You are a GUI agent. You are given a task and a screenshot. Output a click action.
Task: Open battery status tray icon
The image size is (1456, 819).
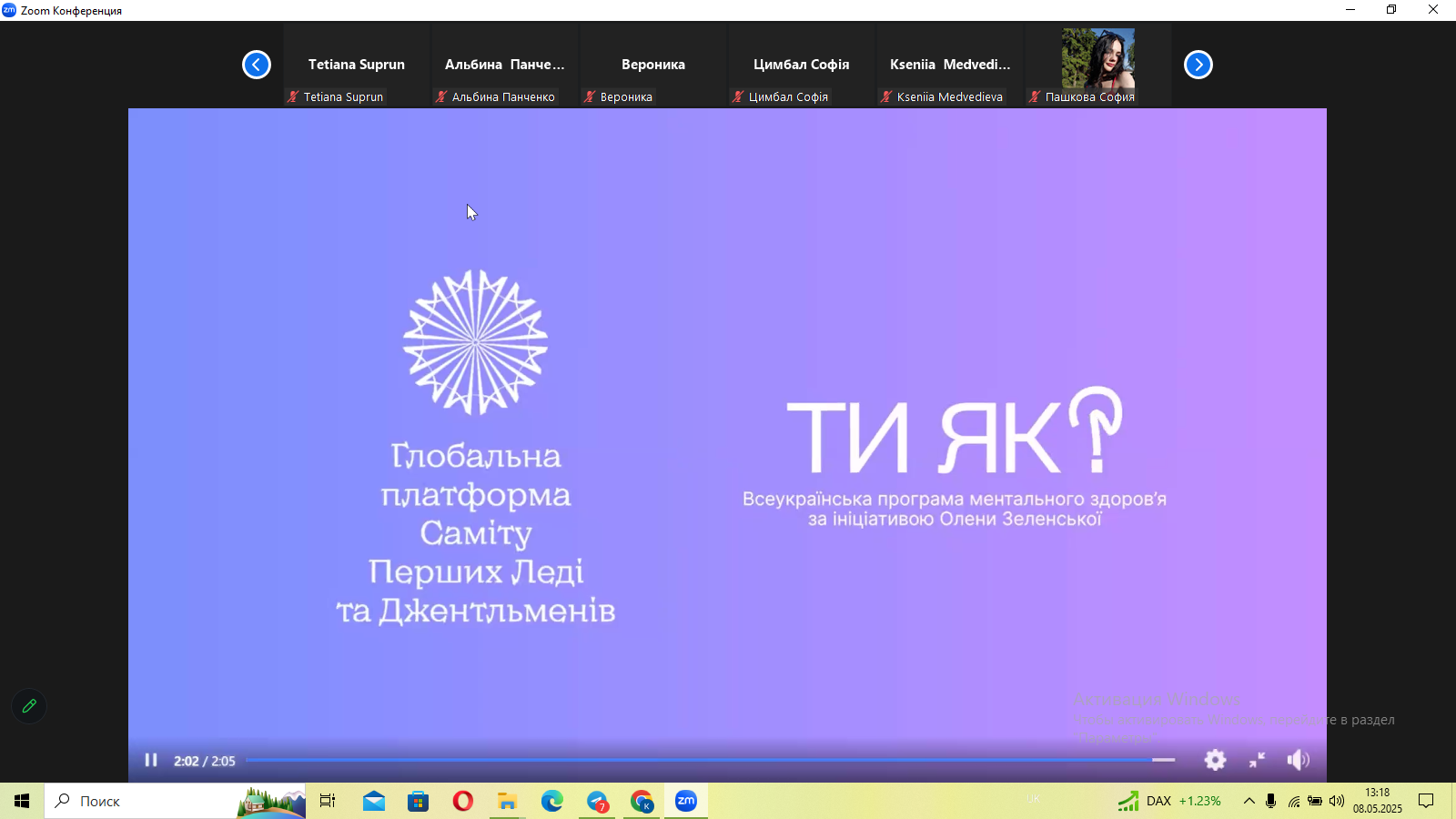1315,801
